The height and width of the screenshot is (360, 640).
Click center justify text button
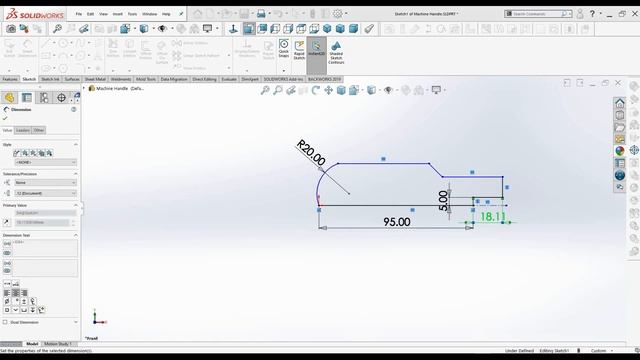16,293
